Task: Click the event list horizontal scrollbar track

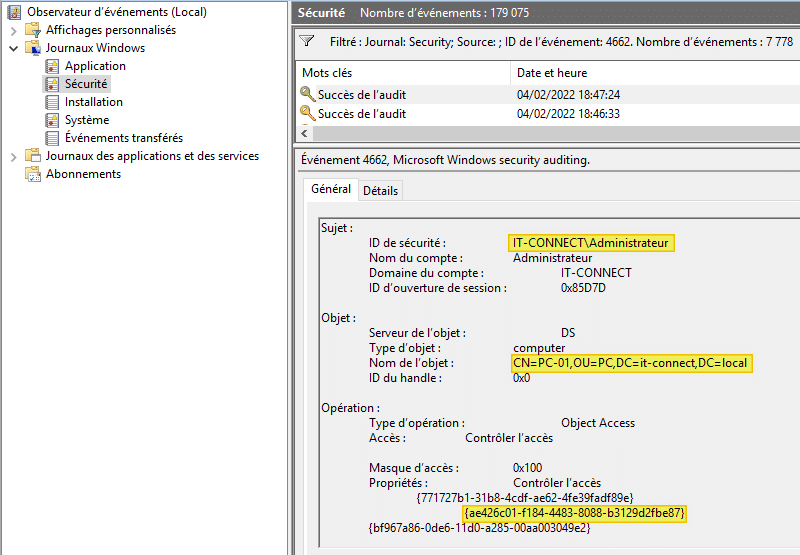Action: (556, 134)
